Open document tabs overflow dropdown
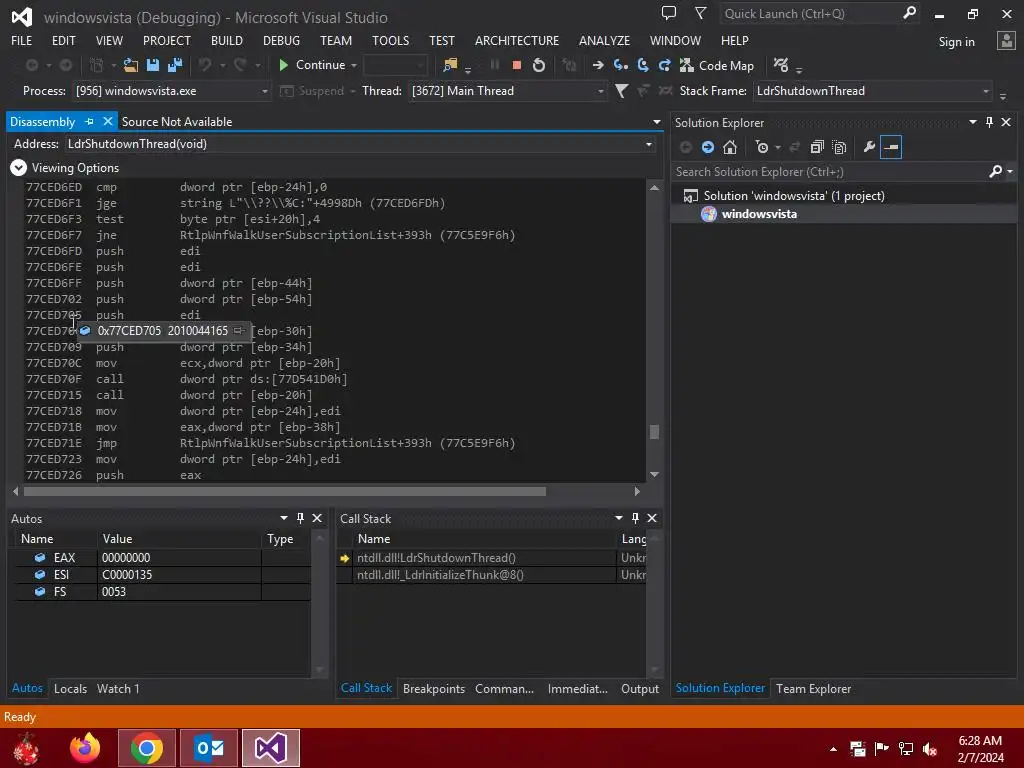The height and width of the screenshot is (768, 1024). tap(656, 122)
